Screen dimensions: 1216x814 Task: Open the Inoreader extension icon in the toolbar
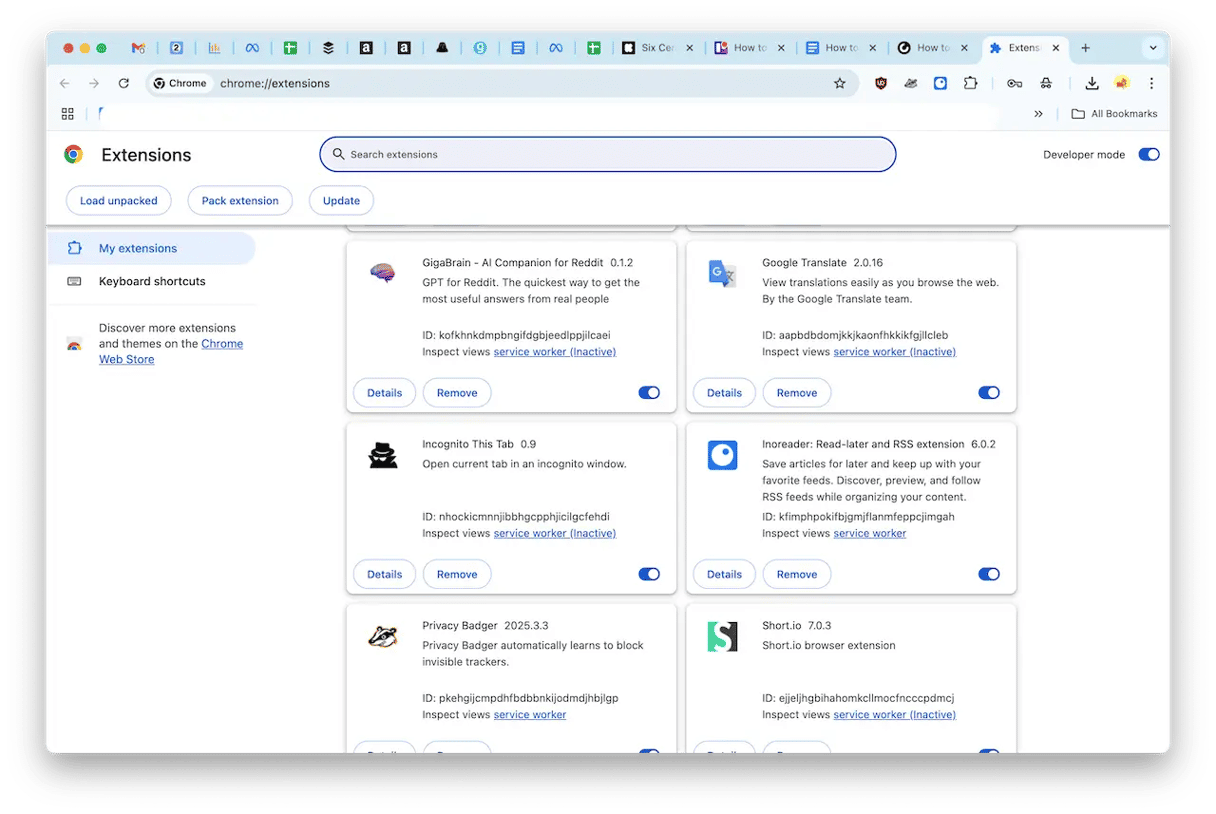tap(941, 84)
